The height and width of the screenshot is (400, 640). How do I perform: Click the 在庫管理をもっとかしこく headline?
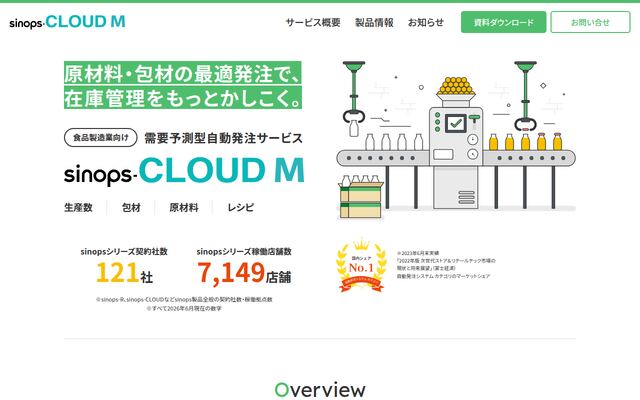182,98
